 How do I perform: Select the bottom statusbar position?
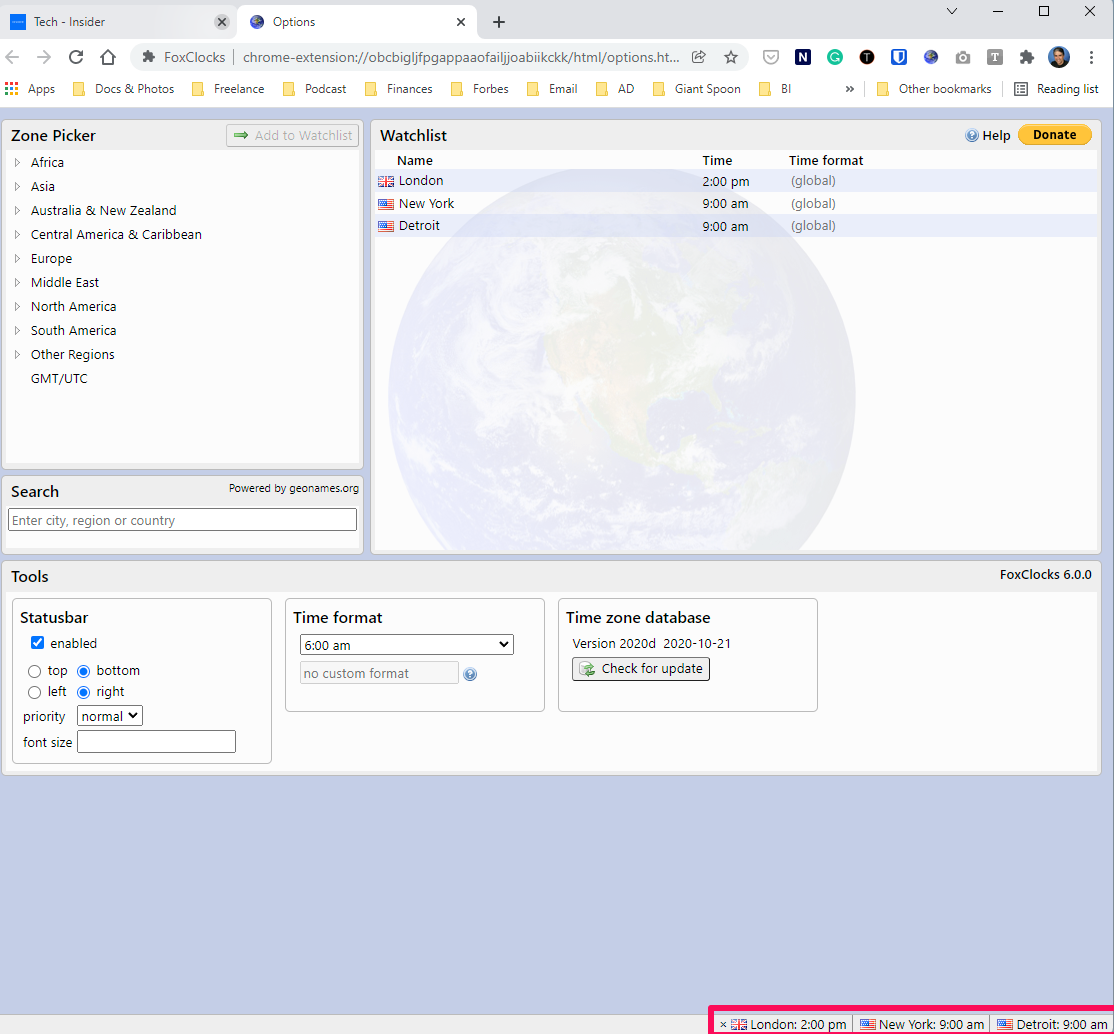(84, 671)
